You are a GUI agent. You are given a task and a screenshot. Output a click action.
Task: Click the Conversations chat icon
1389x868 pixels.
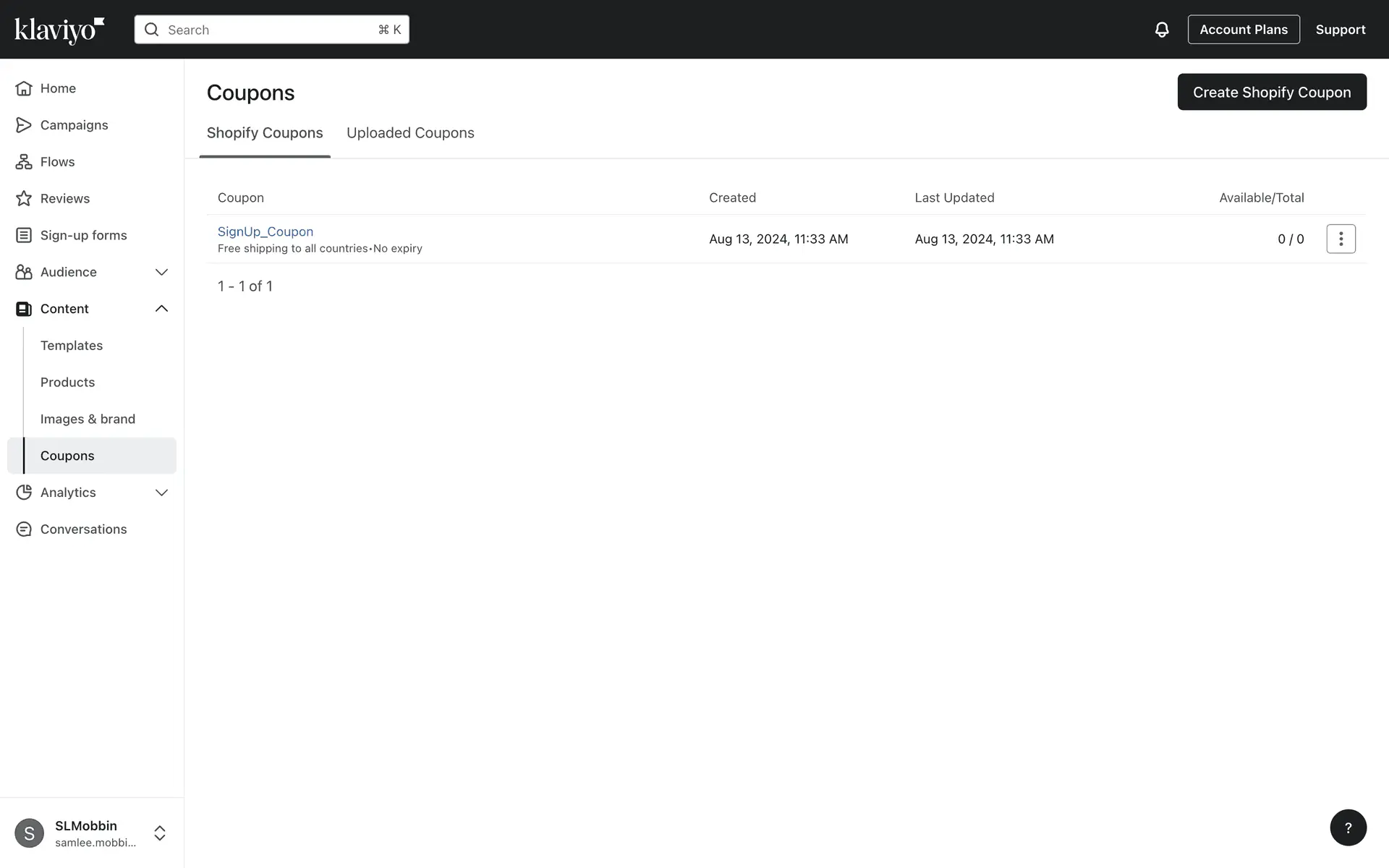tap(24, 529)
